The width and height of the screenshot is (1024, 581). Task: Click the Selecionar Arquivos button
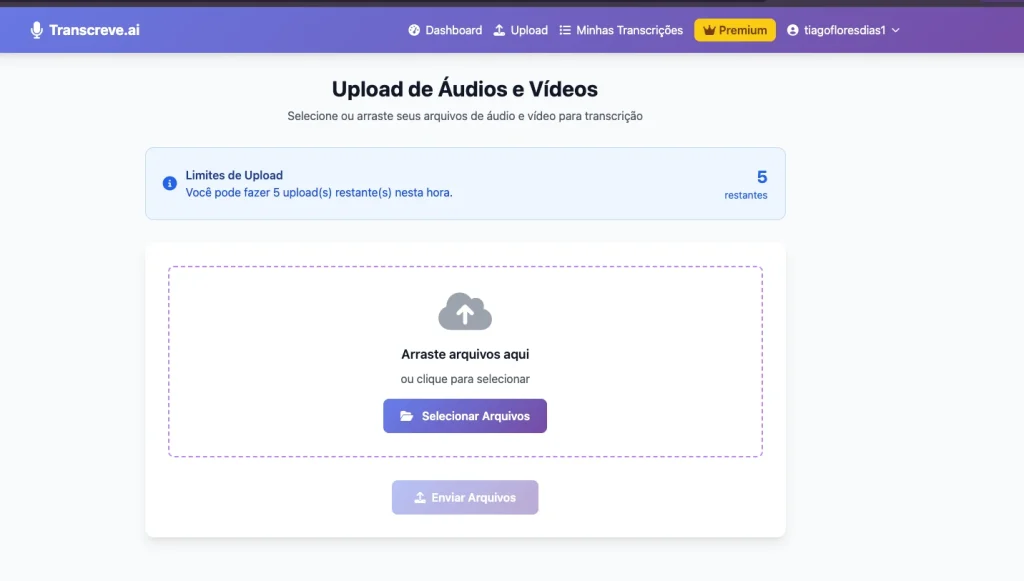click(464, 416)
